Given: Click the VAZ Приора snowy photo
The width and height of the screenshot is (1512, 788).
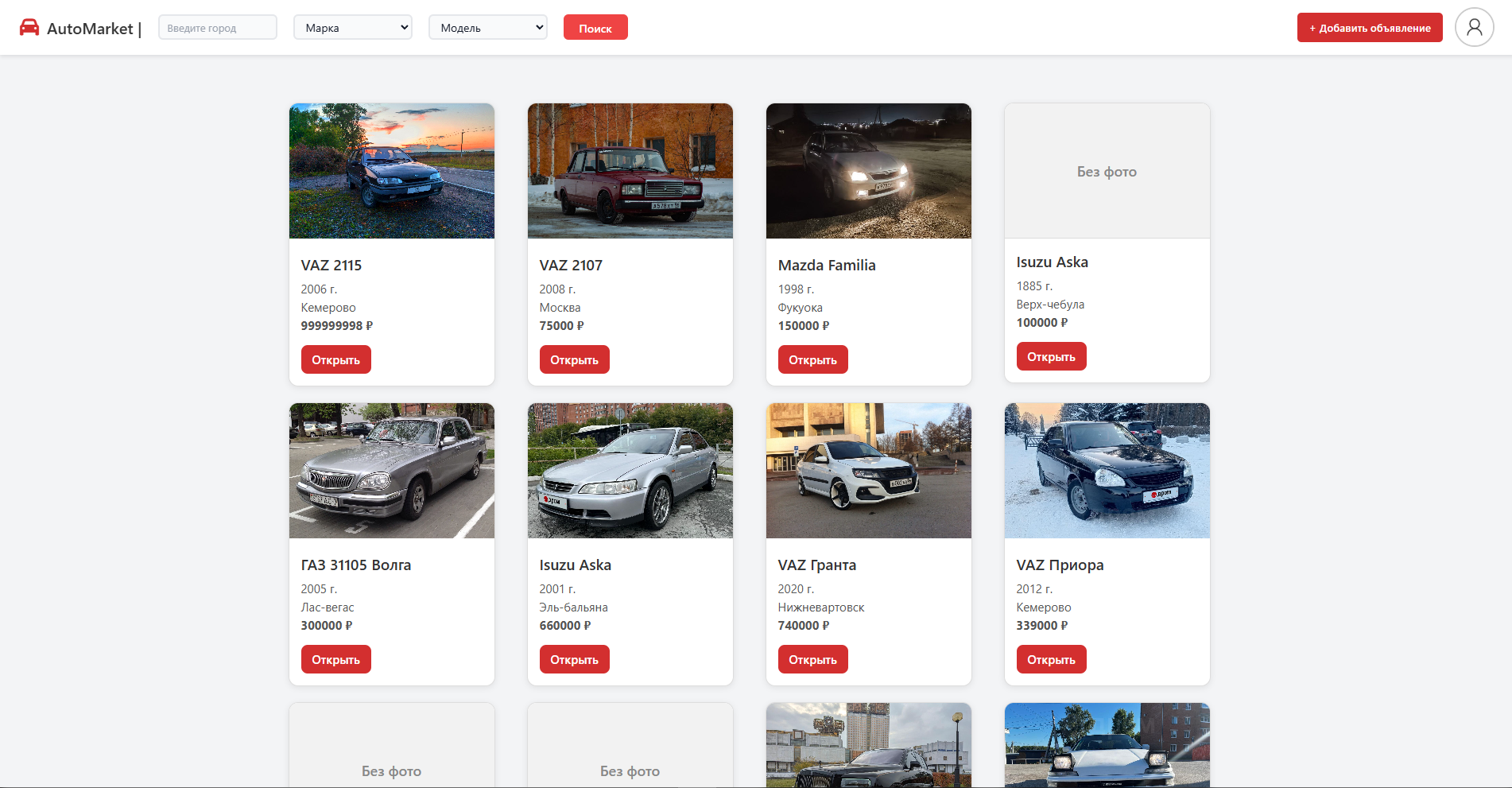Looking at the screenshot, I should [1107, 471].
